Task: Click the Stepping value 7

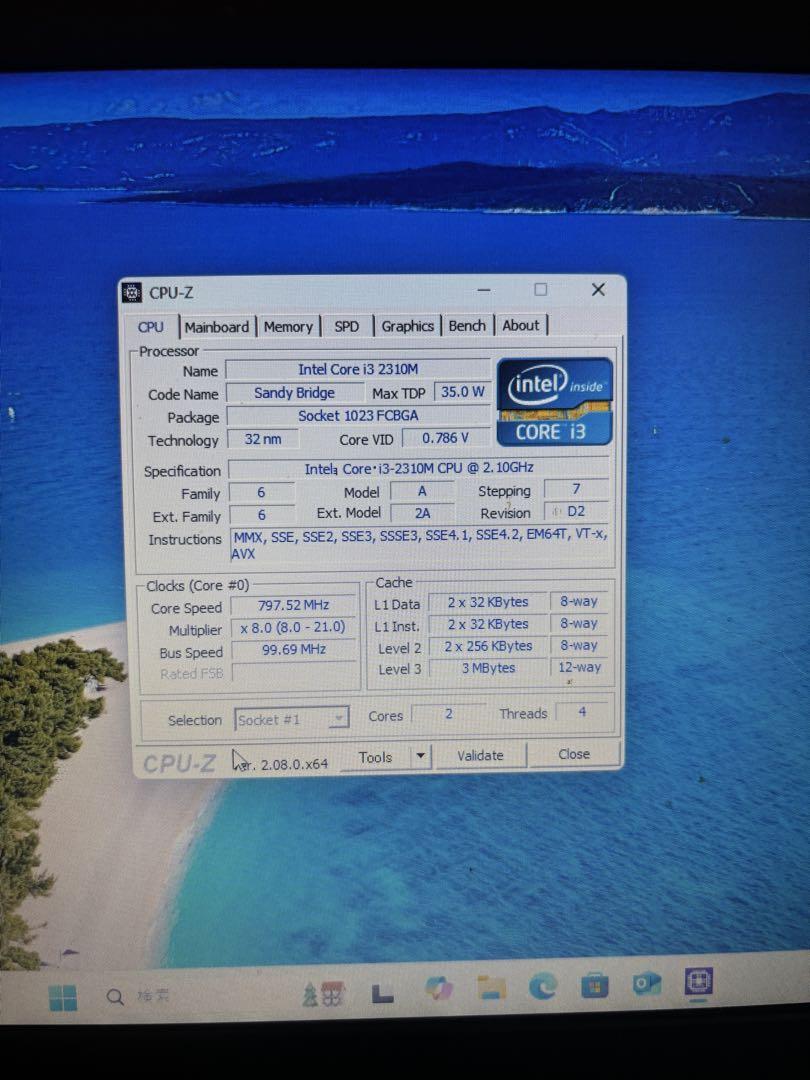Action: click(x=576, y=489)
